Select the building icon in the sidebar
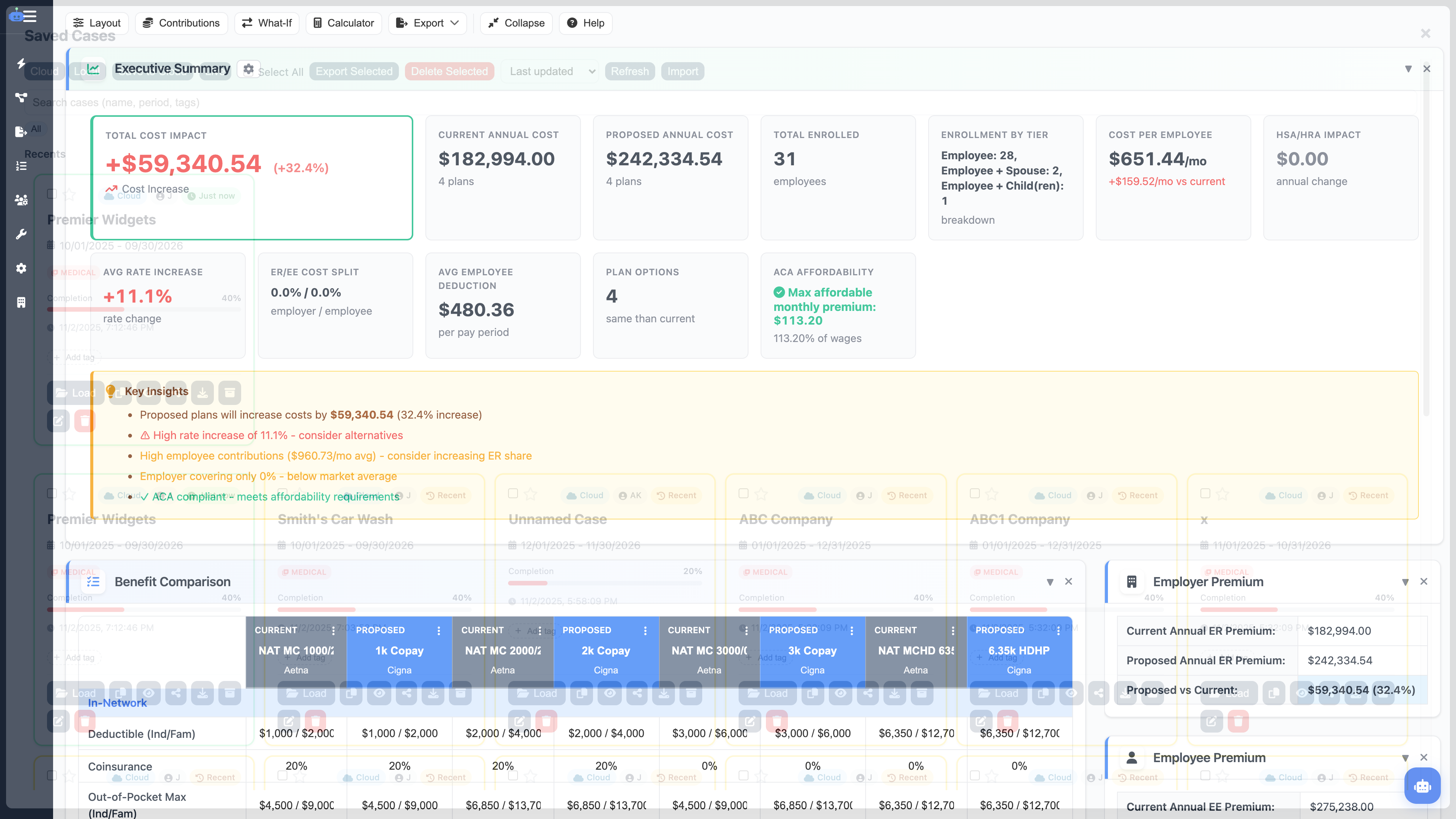This screenshot has width=1456, height=819. [21, 302]
